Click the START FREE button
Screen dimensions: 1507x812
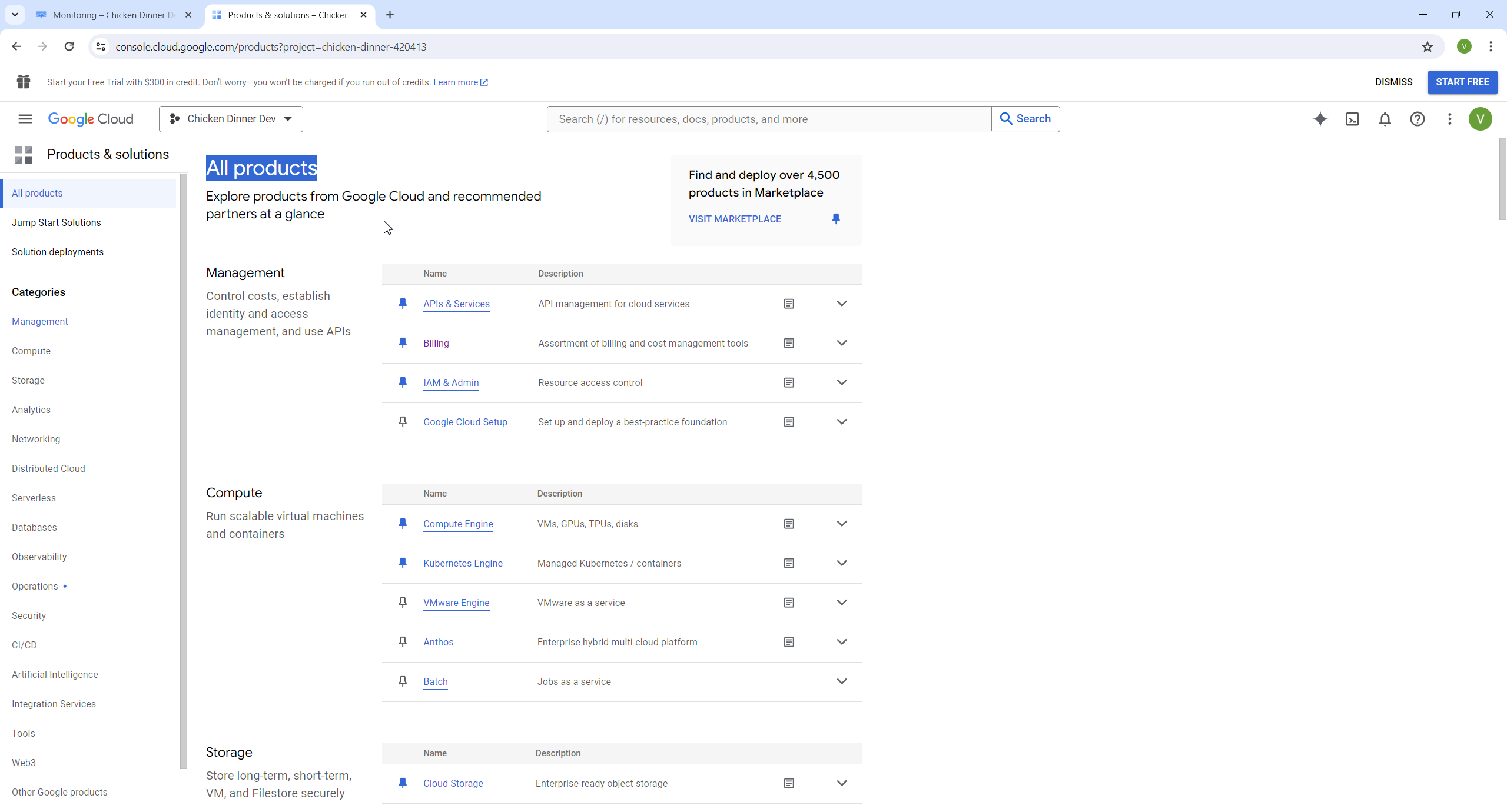1462,82
